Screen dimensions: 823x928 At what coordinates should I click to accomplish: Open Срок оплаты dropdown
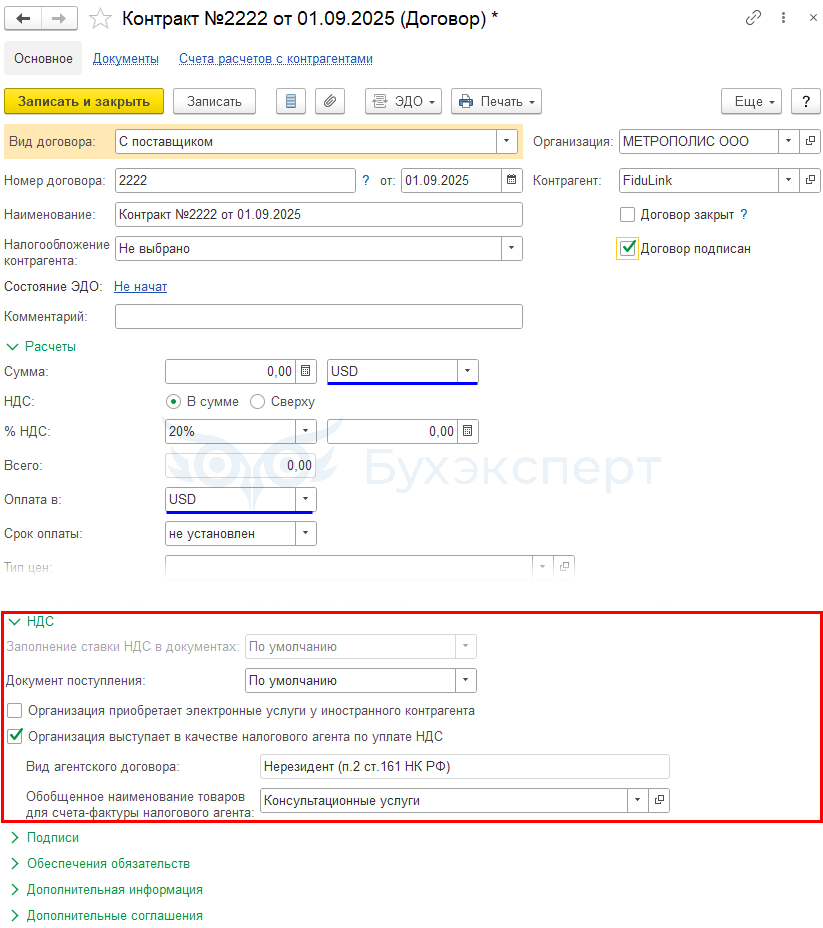tap(305, 533)
